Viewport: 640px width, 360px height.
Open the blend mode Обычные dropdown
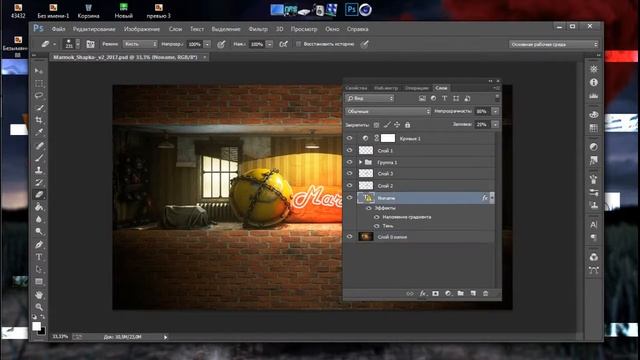click(x=388, y=111)
